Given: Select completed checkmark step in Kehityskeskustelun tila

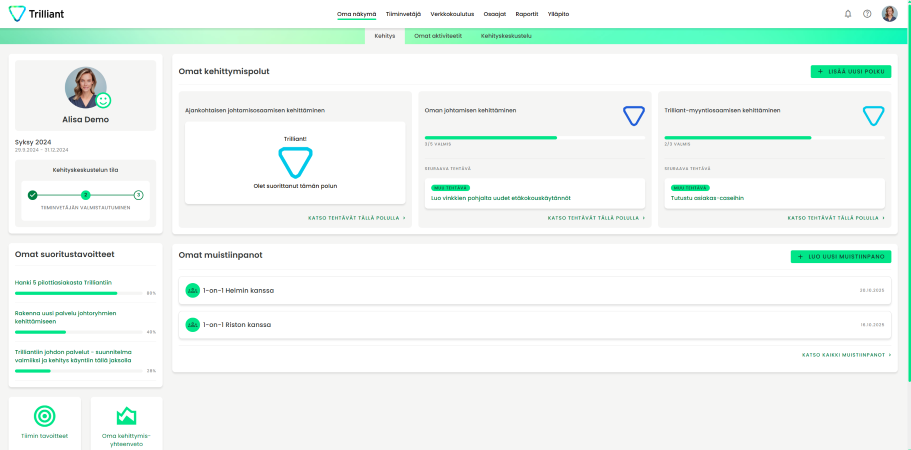Looking at the screenshot, I should click(33, 195).
